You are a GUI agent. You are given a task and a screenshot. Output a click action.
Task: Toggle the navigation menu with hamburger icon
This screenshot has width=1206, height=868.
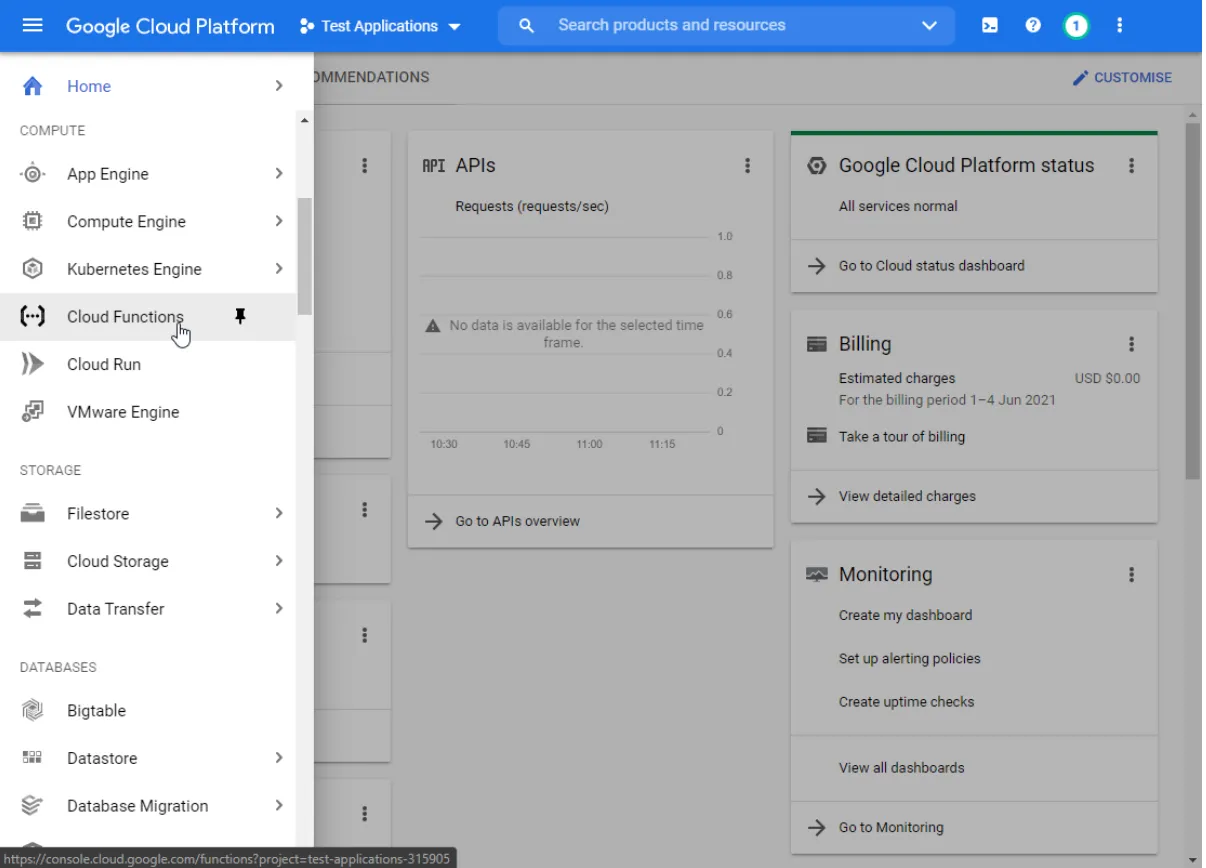pos(33,25)
